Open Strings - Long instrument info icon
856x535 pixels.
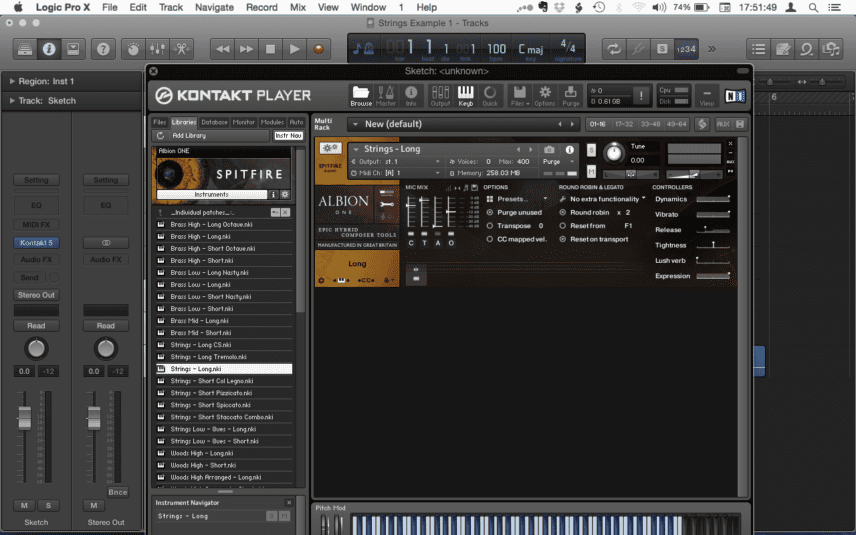pos(569,149)
